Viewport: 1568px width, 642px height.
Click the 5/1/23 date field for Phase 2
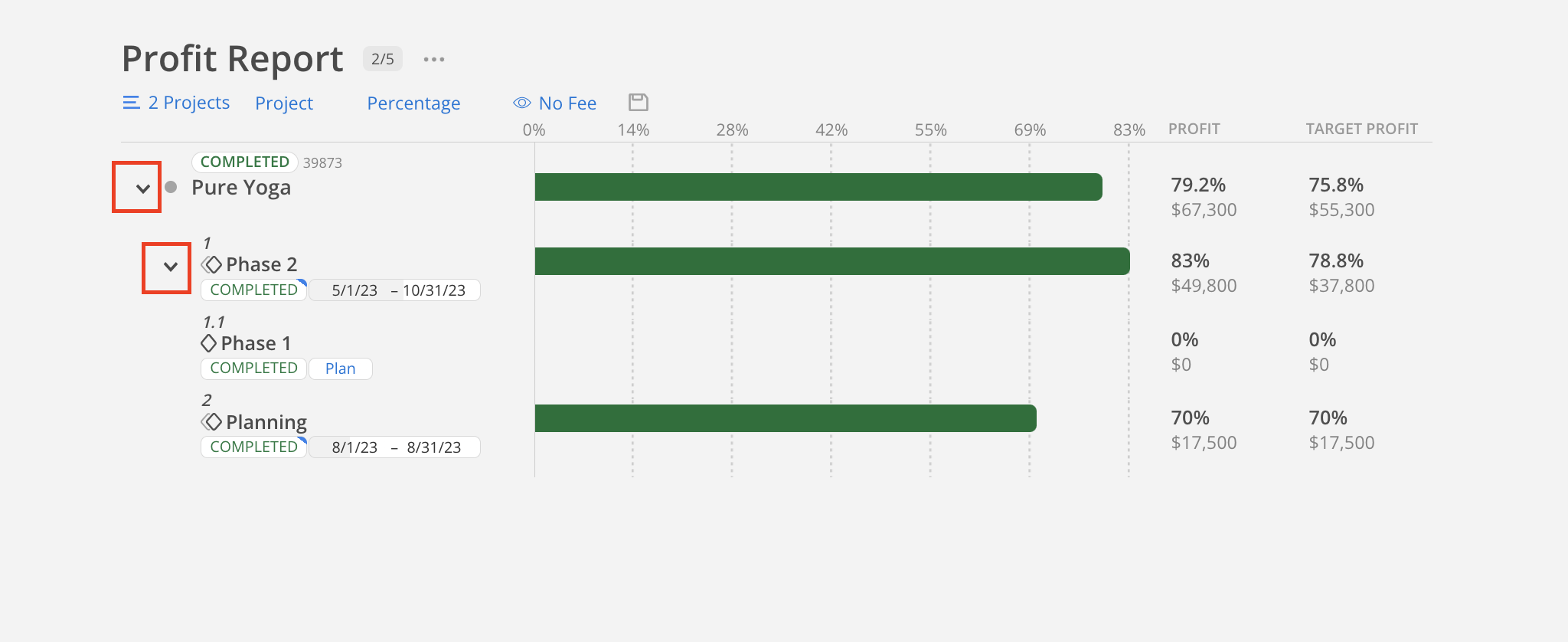click(x=354, y=290)
